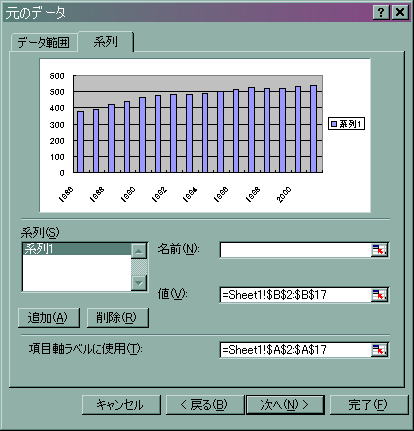
Task: Select 系列1 in the series list
Action: coord(77,249)
